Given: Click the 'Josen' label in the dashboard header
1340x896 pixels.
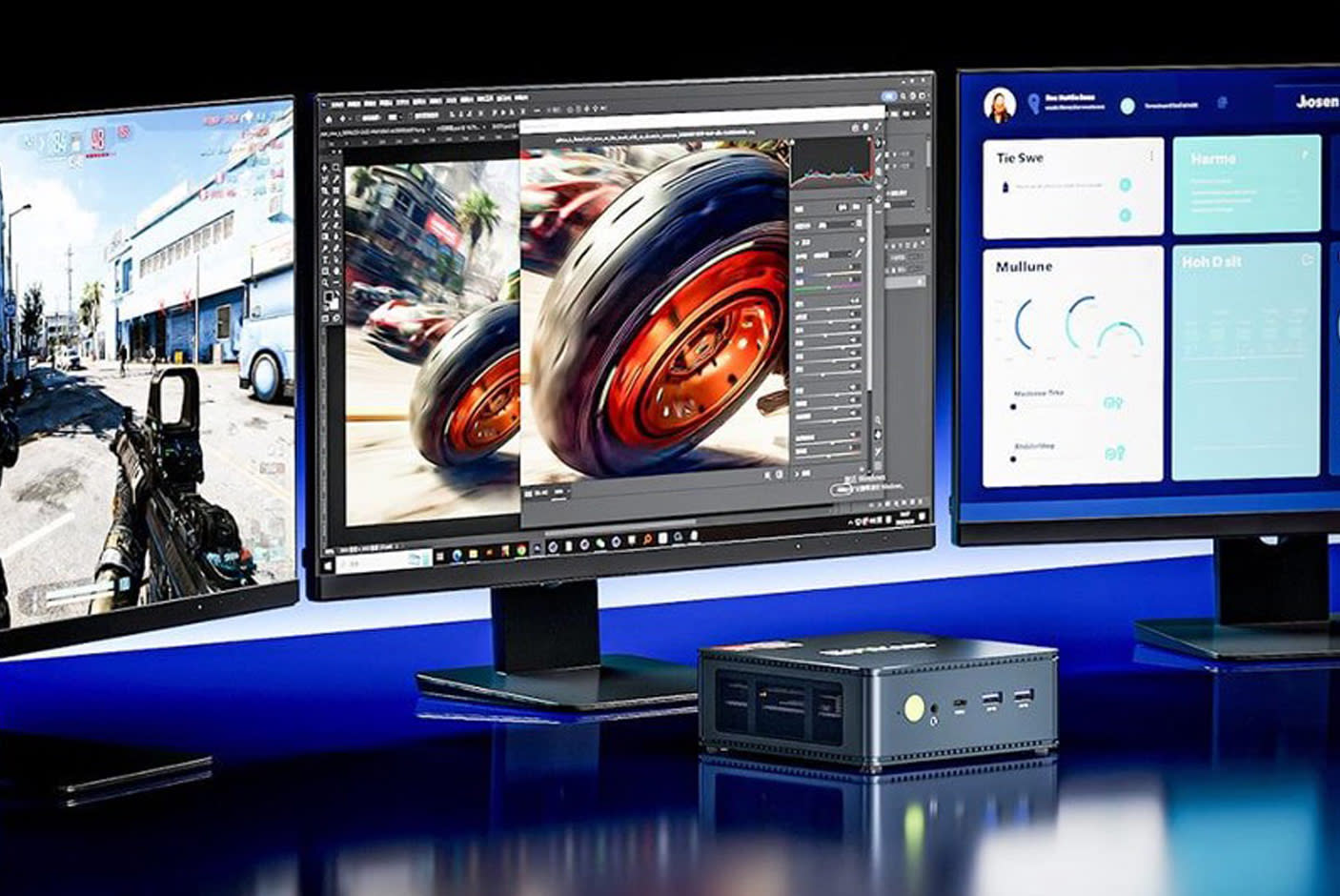Looking at the screenshot, I should click(x=1318, y=102).
